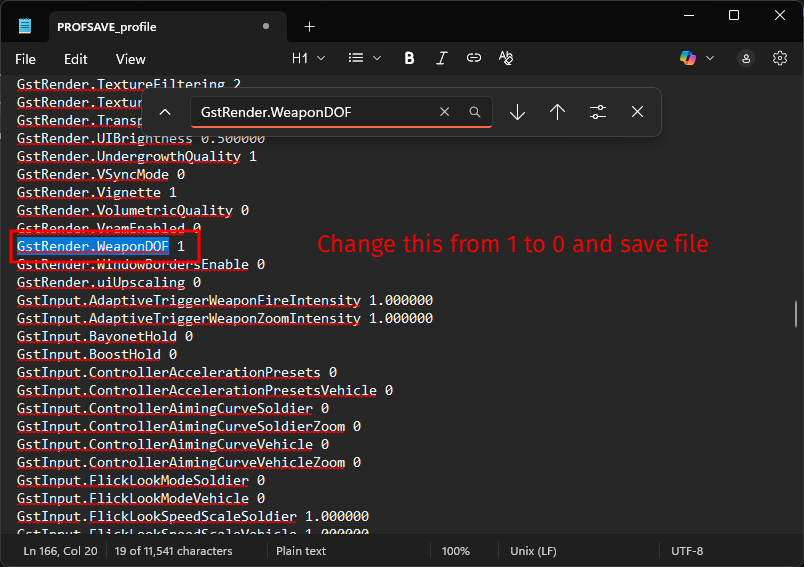Open the account profile icon
Viewport: 804px width, 567px height.
tap(746, 58)
